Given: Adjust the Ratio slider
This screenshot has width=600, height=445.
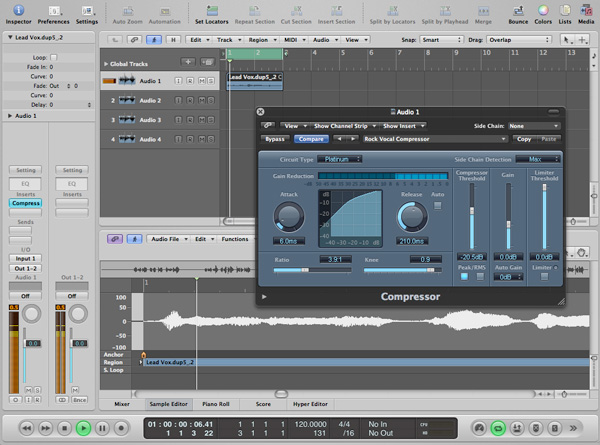Looking at the screenshot, I should click(x=305, y=270).
